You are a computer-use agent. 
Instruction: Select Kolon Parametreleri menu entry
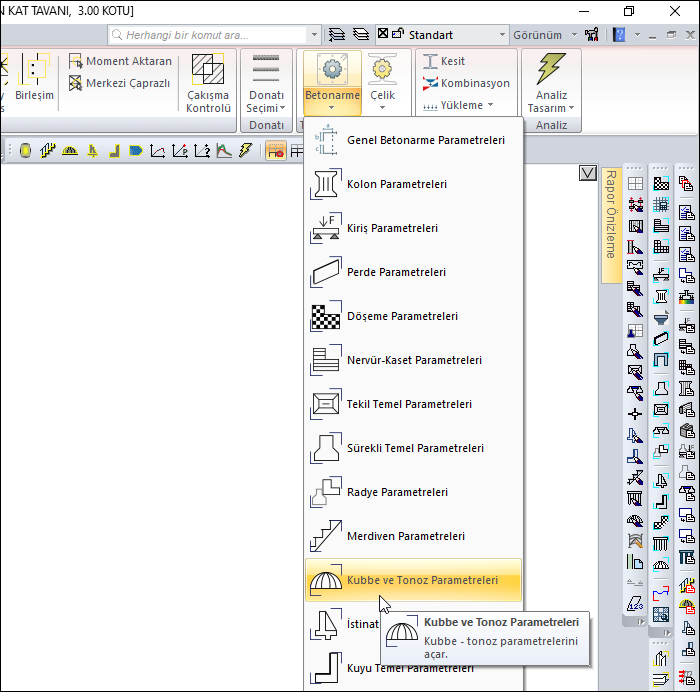396,184
